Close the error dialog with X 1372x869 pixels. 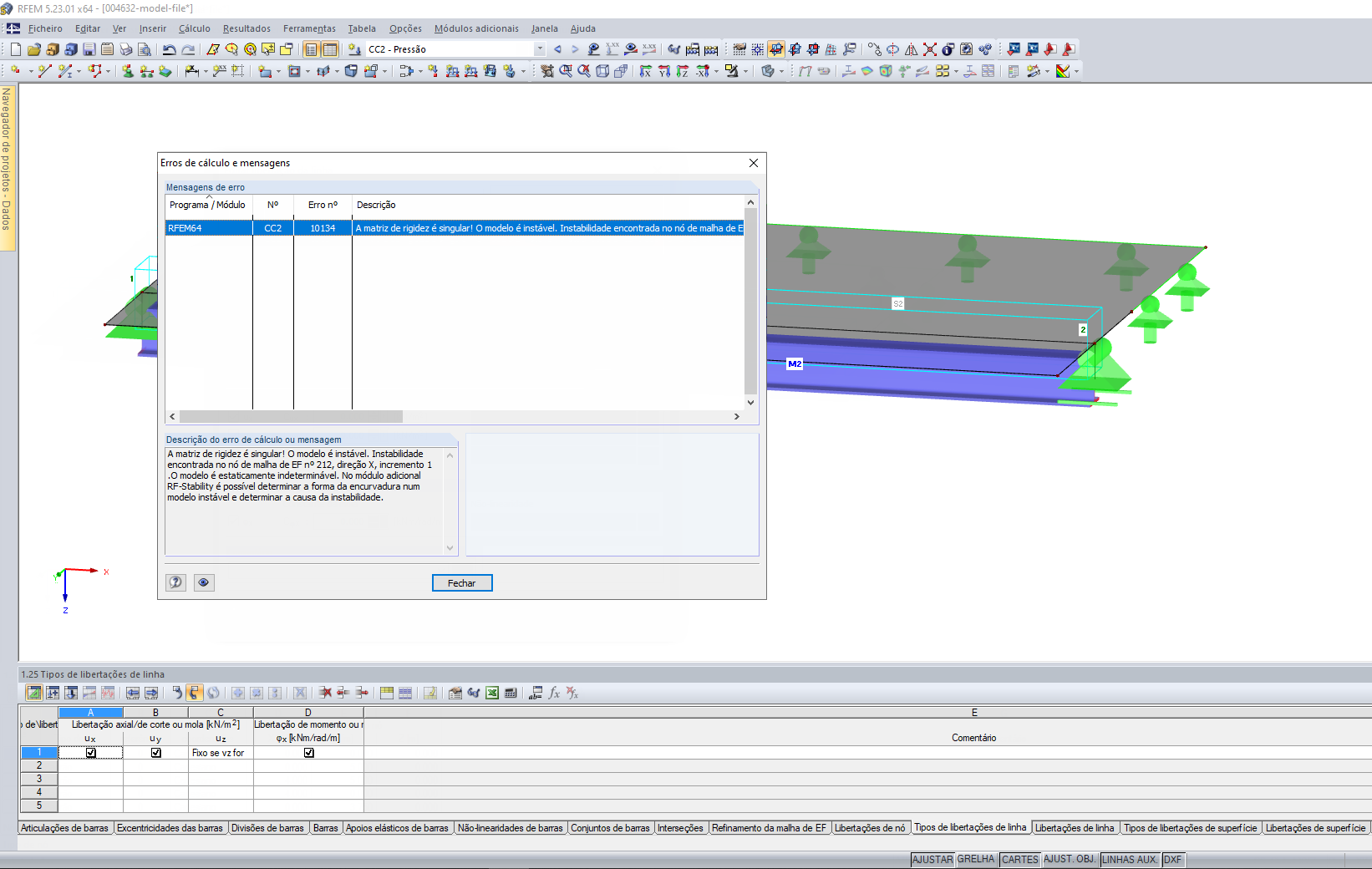point(754,163)
